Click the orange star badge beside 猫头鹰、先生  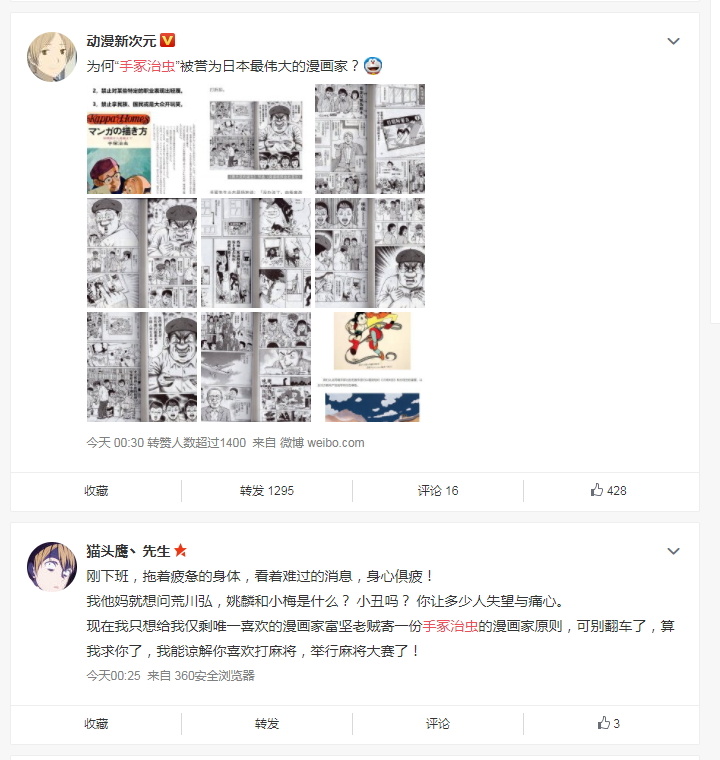coord(180,550)
